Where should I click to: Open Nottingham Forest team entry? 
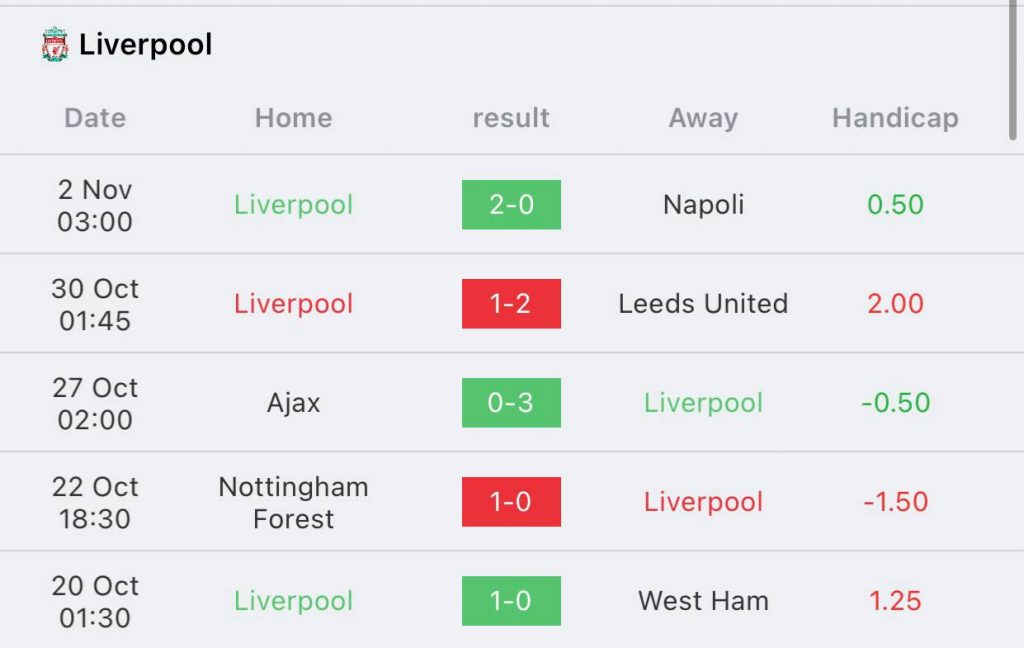[293, 502]
